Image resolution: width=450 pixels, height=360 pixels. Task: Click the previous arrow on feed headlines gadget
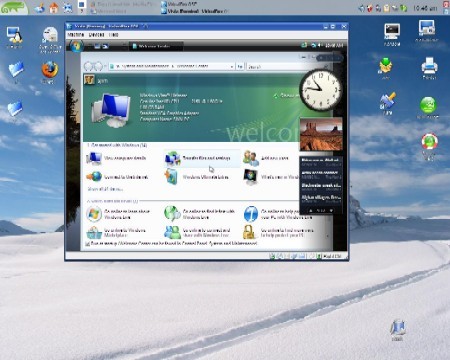tap(311, 211)
